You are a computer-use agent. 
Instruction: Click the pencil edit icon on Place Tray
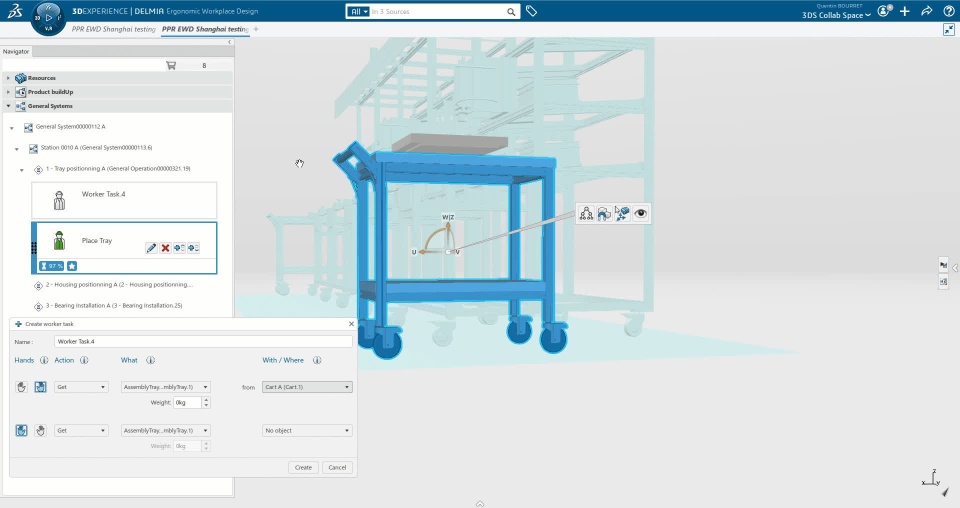[x=151, y=248]
